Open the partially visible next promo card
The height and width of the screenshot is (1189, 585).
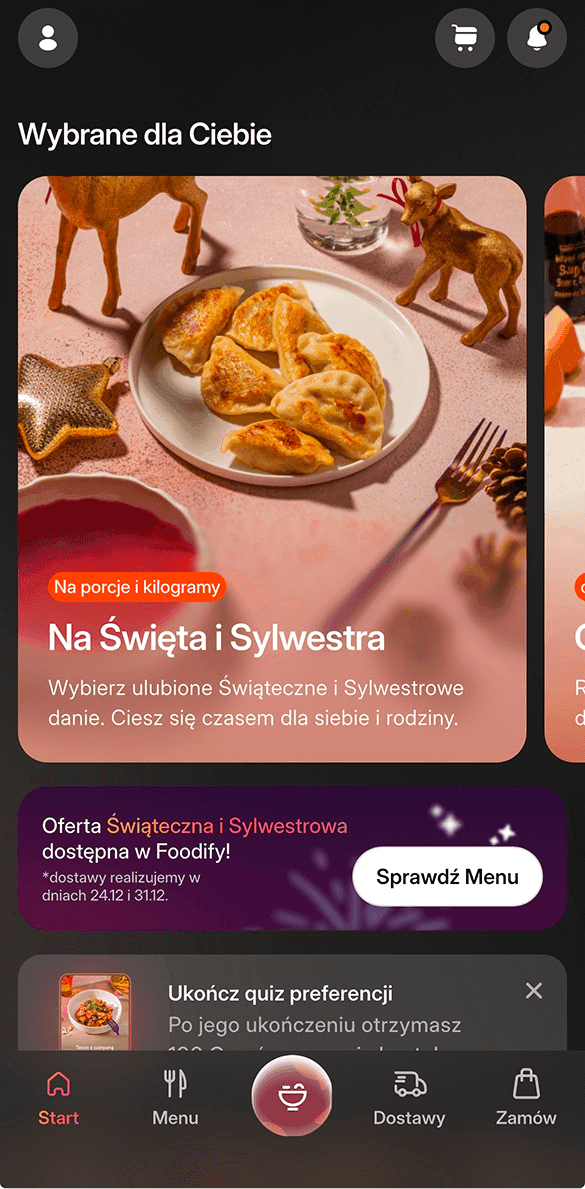click(565, 469)
